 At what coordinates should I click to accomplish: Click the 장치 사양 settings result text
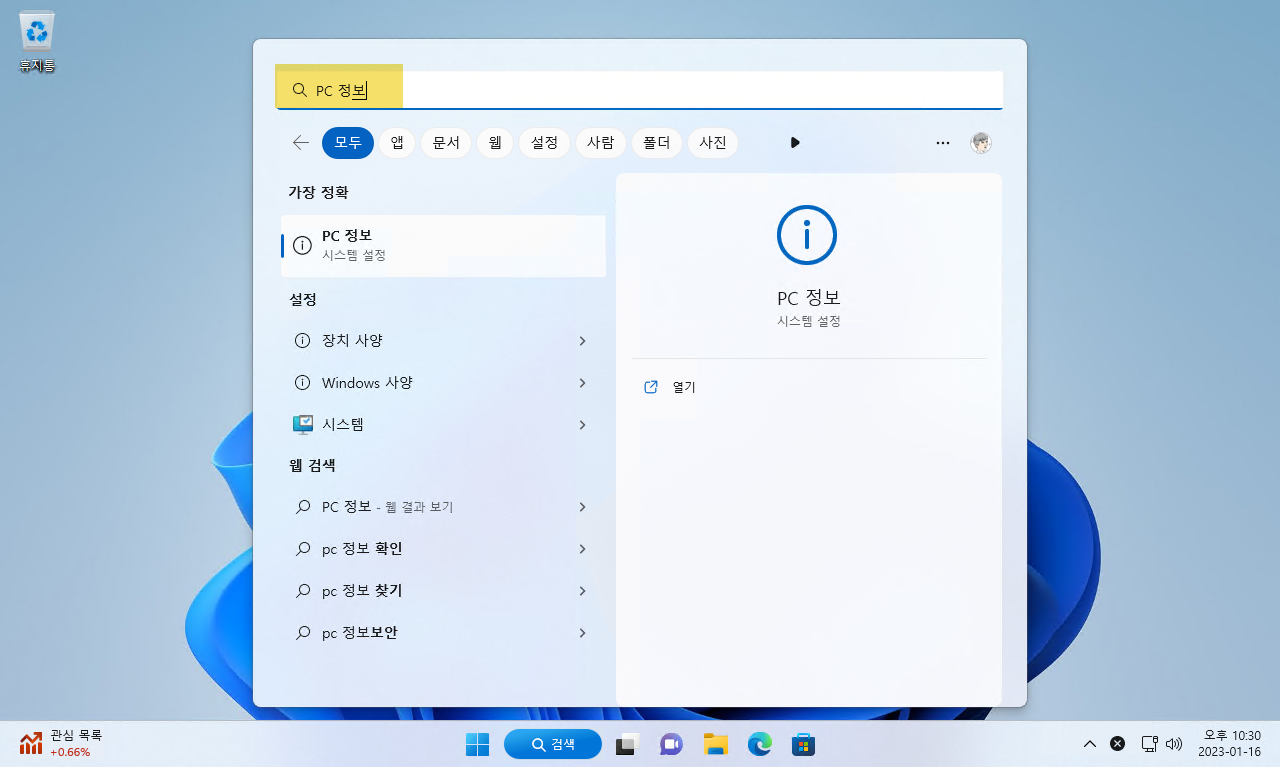pos(352,341)
